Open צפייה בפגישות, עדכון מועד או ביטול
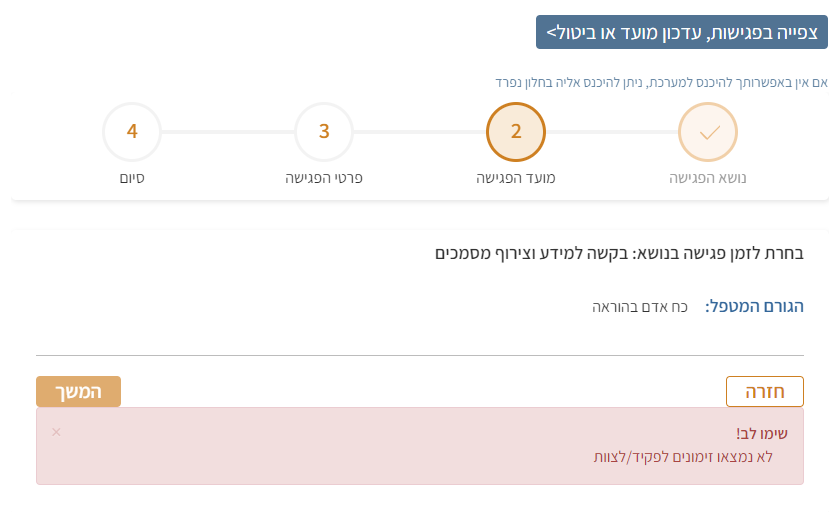This screenshot has height=512, width=835. click(681, 33)
